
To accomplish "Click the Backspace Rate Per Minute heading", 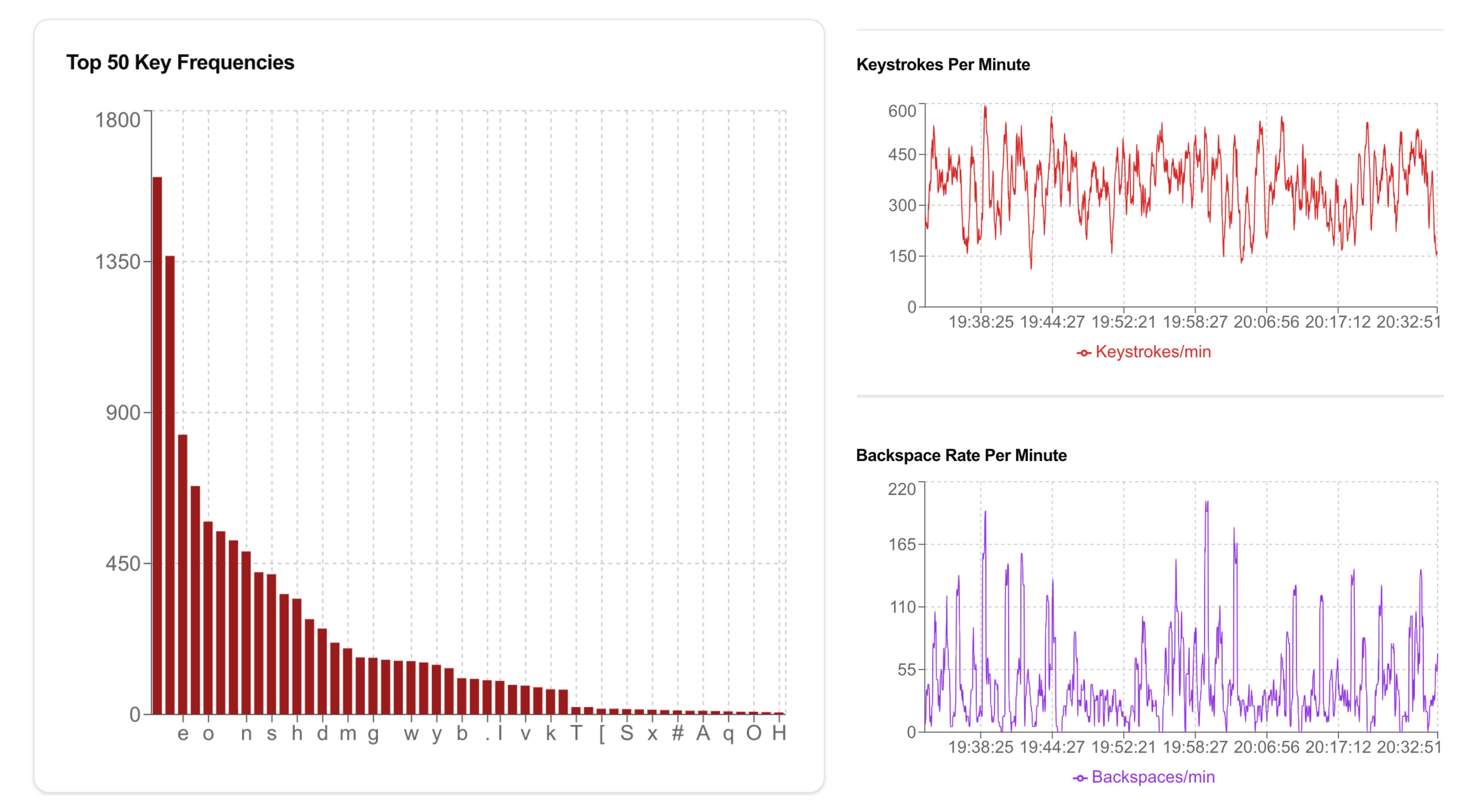I will click(x=961, y=456).
